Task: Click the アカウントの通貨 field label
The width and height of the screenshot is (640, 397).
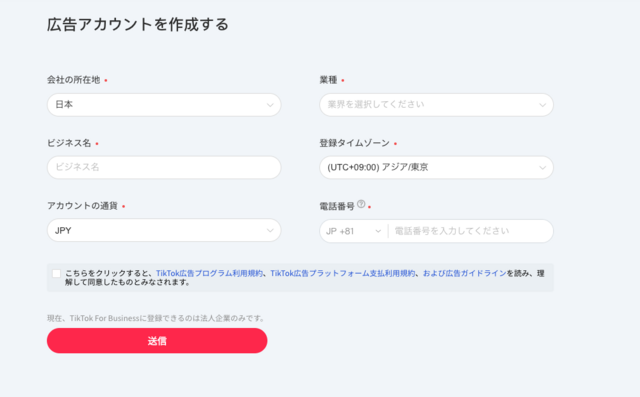Action: [x=82, y=206]
